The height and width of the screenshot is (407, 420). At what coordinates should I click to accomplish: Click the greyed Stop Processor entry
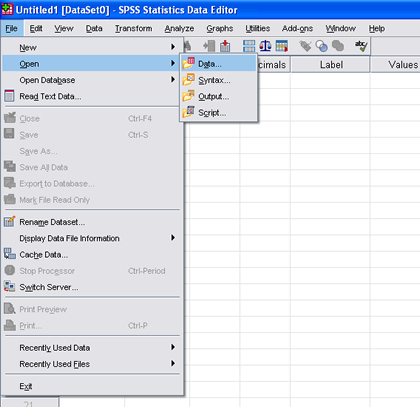[92, 271]
